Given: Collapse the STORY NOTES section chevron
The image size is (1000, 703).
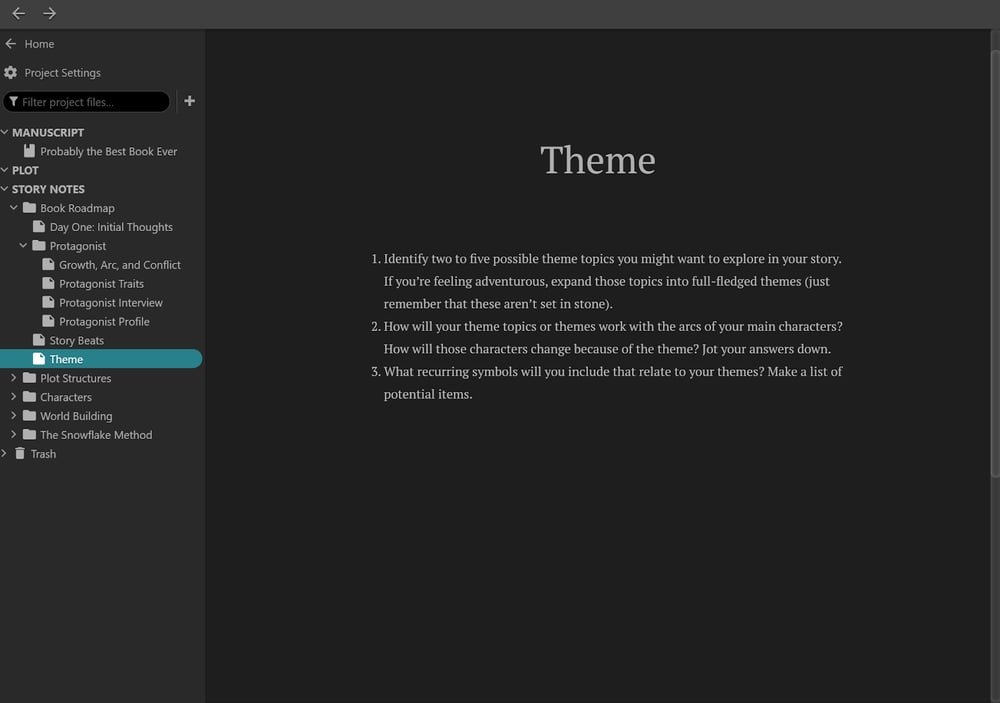Looking at the screenshot, I should pyautogui.click(x=4, y=189).
